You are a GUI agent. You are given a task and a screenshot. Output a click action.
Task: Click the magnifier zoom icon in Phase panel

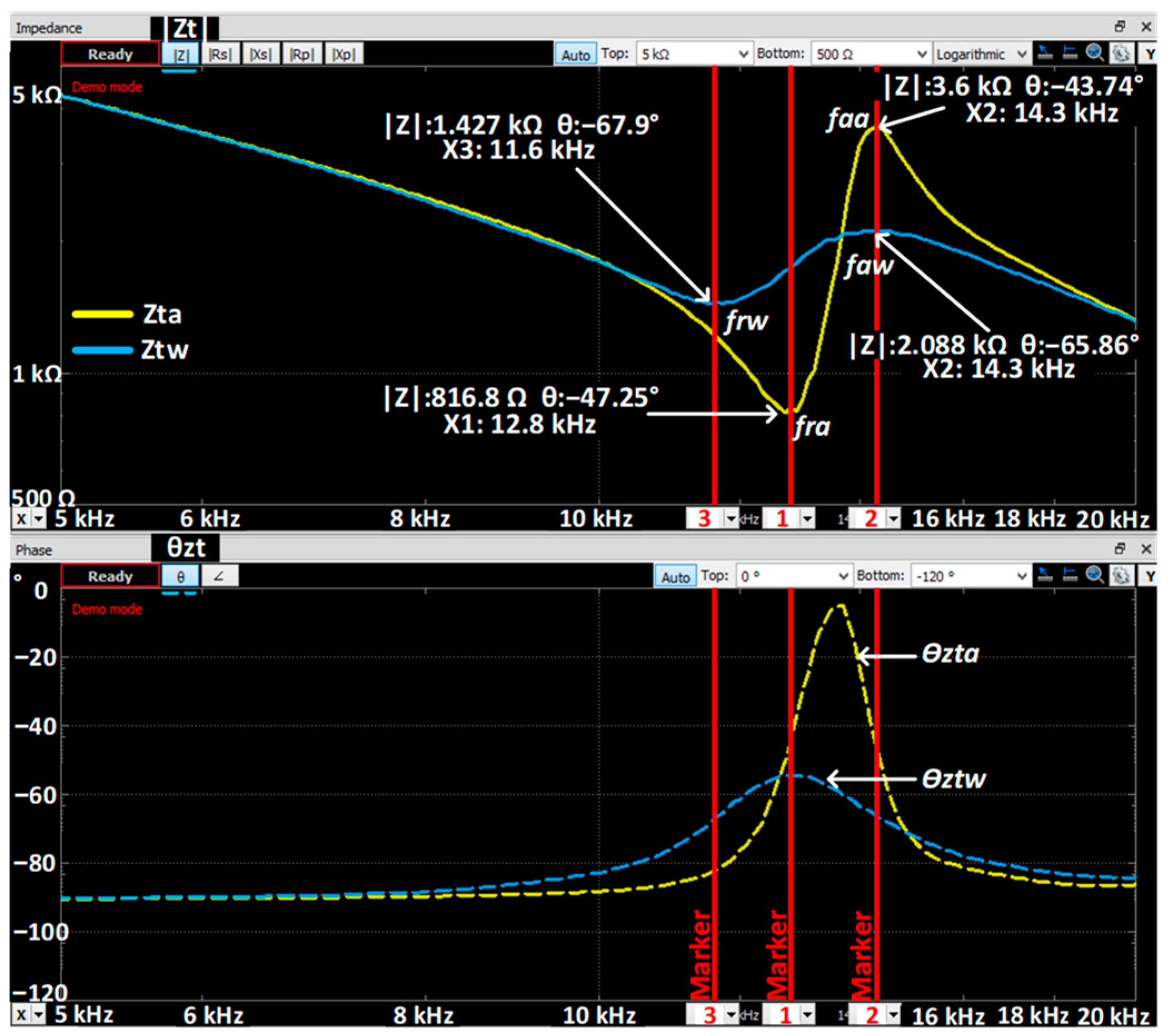point(1094,575)
